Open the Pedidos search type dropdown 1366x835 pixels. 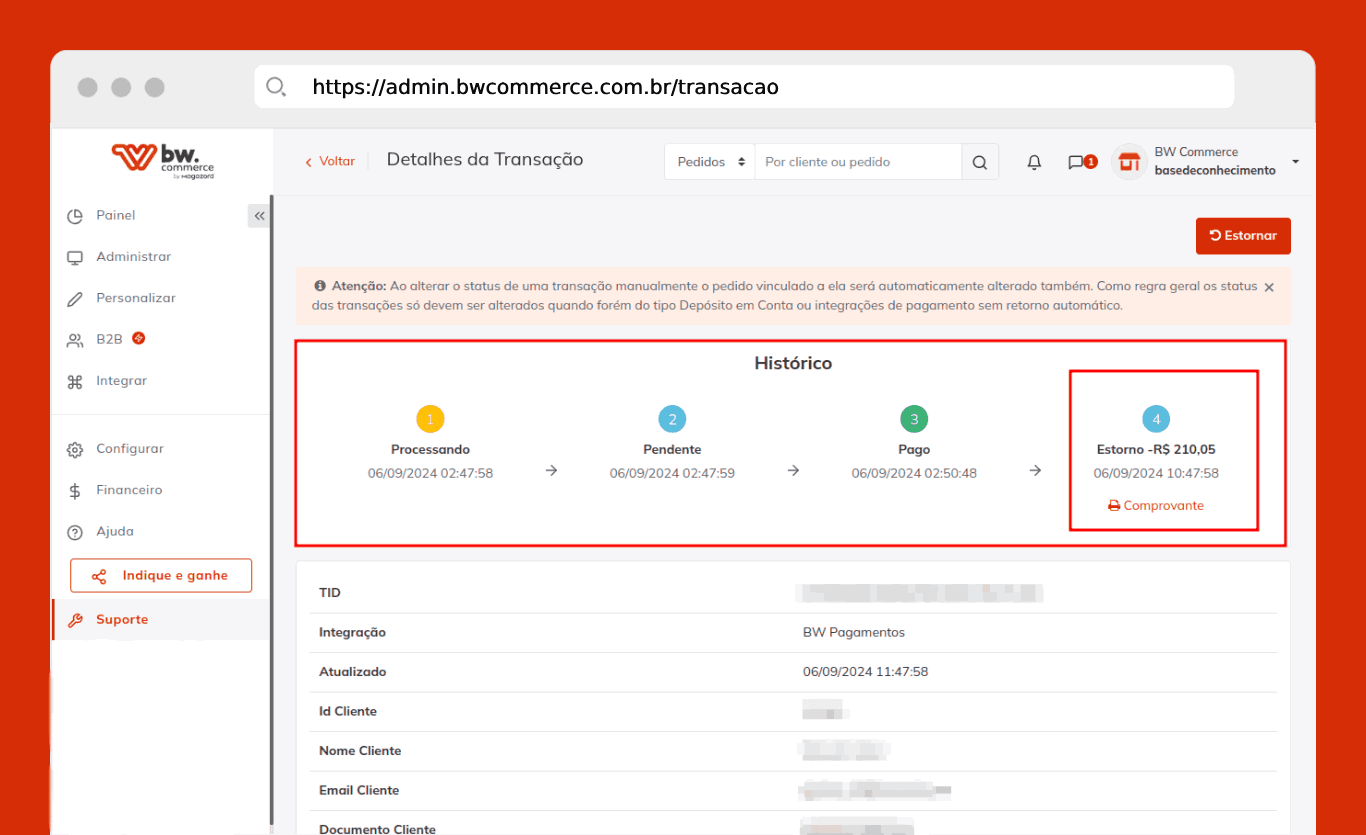710,162
